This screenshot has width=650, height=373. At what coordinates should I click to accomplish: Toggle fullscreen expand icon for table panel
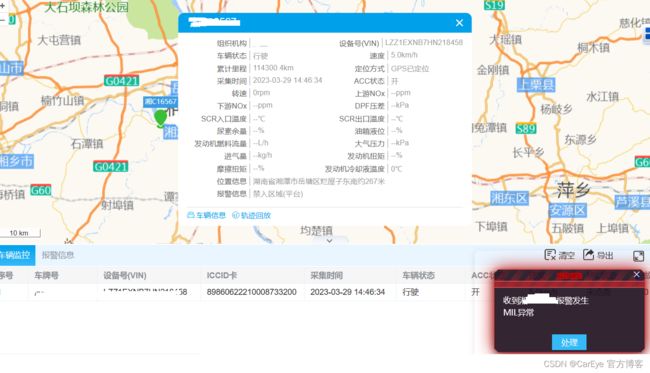point(638,256)
